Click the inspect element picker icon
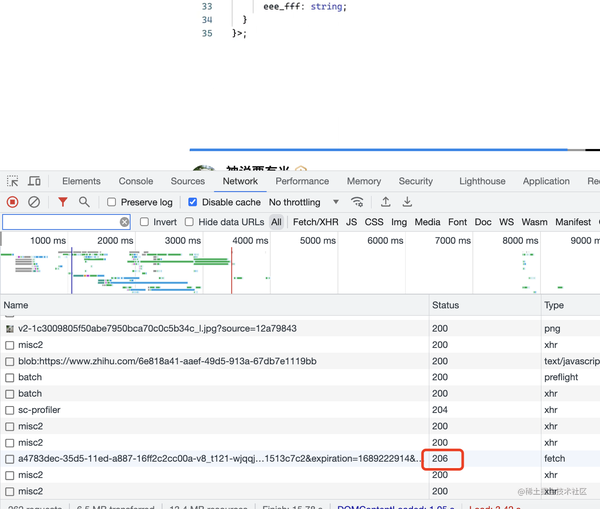 point(13,181)
